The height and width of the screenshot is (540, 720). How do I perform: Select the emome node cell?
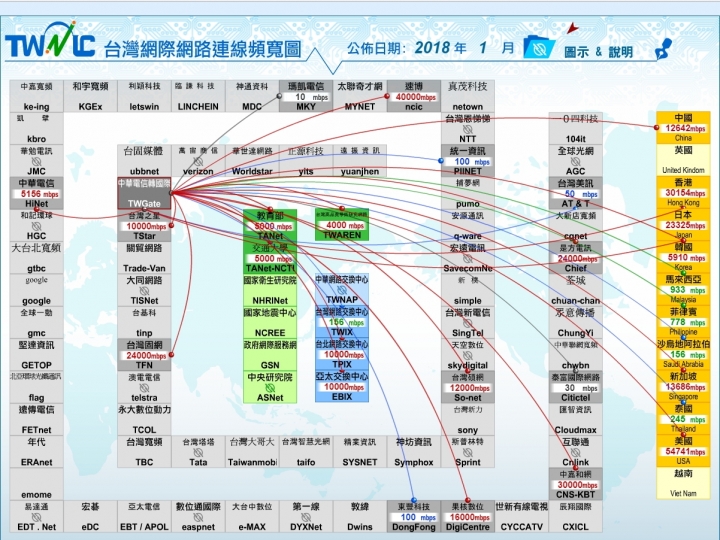click(36, 484)
